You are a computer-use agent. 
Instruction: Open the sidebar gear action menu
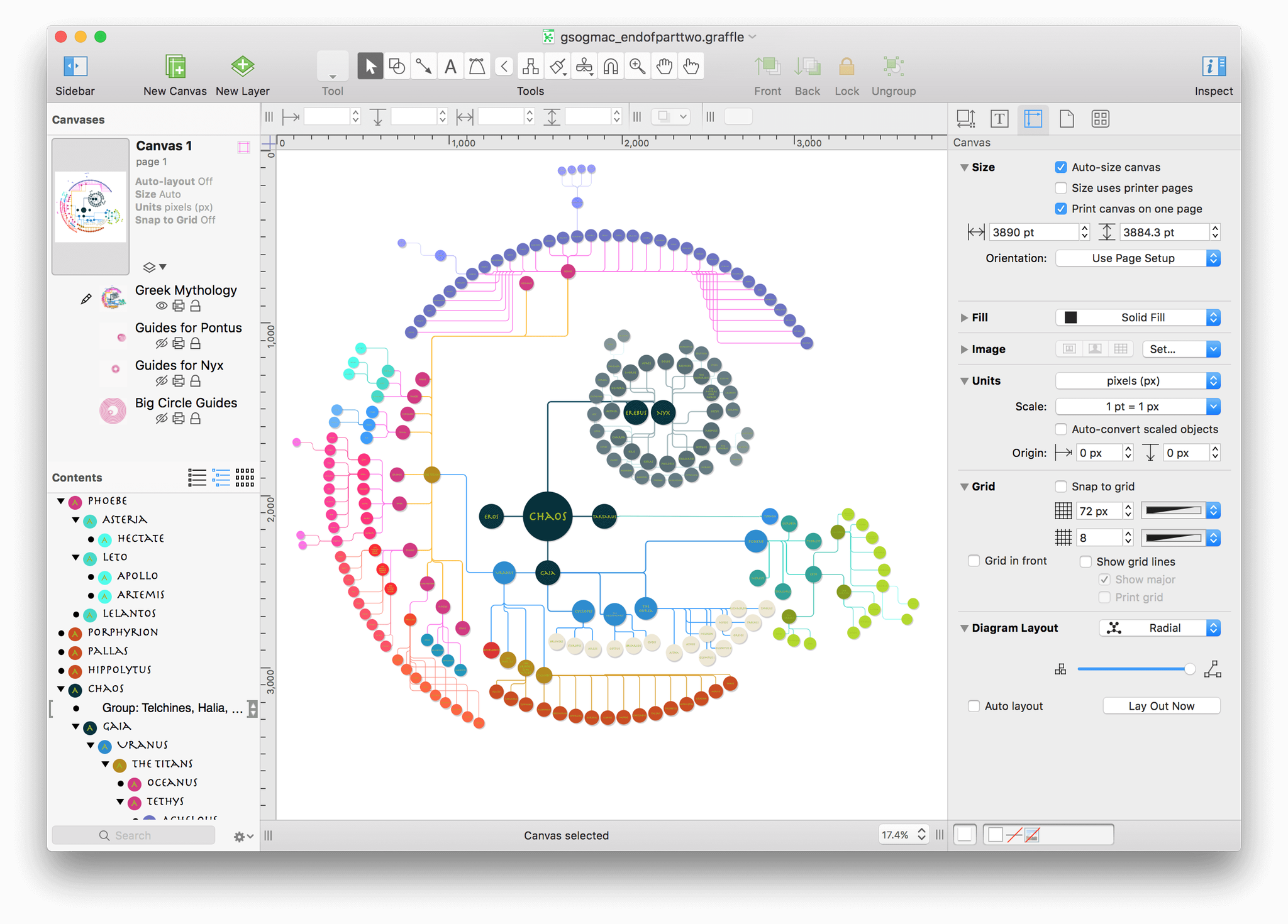tap(243, 836)
